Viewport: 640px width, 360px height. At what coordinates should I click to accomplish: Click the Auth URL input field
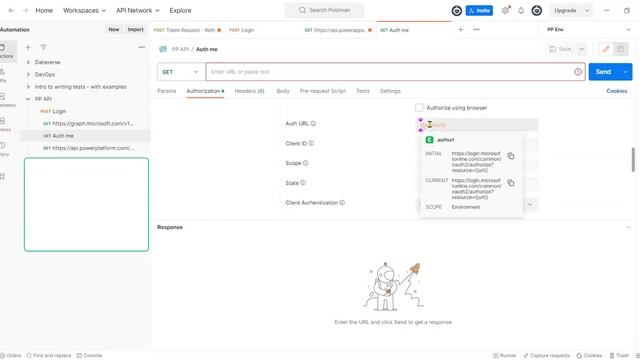click(x=477, y=124)
